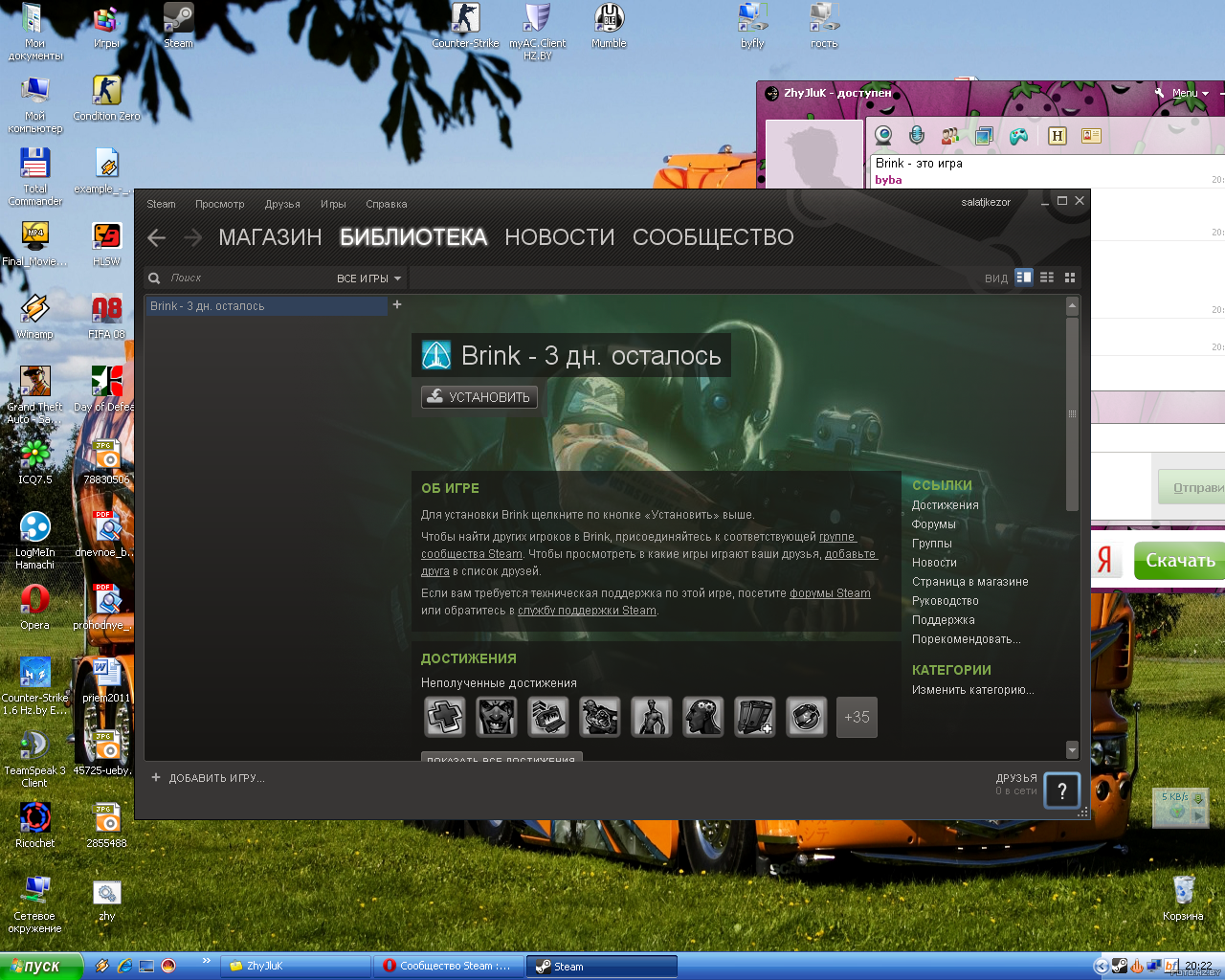The width and height of the screenshot is (1225, 980).
Task: Open the grinning face achievement icon
Action: 497,717
